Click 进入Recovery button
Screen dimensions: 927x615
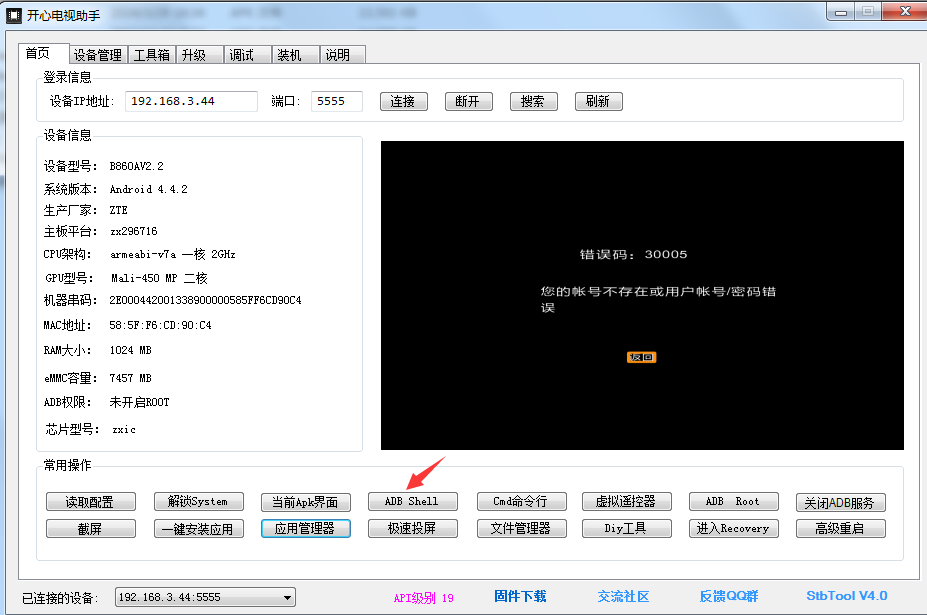point(733,528)
